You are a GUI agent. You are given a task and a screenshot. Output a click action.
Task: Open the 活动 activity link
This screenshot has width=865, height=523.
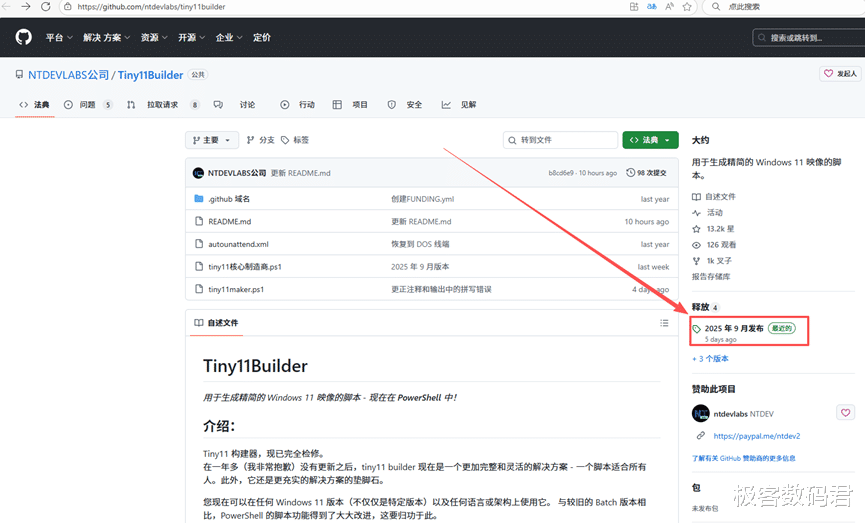(x=707, y=212)
